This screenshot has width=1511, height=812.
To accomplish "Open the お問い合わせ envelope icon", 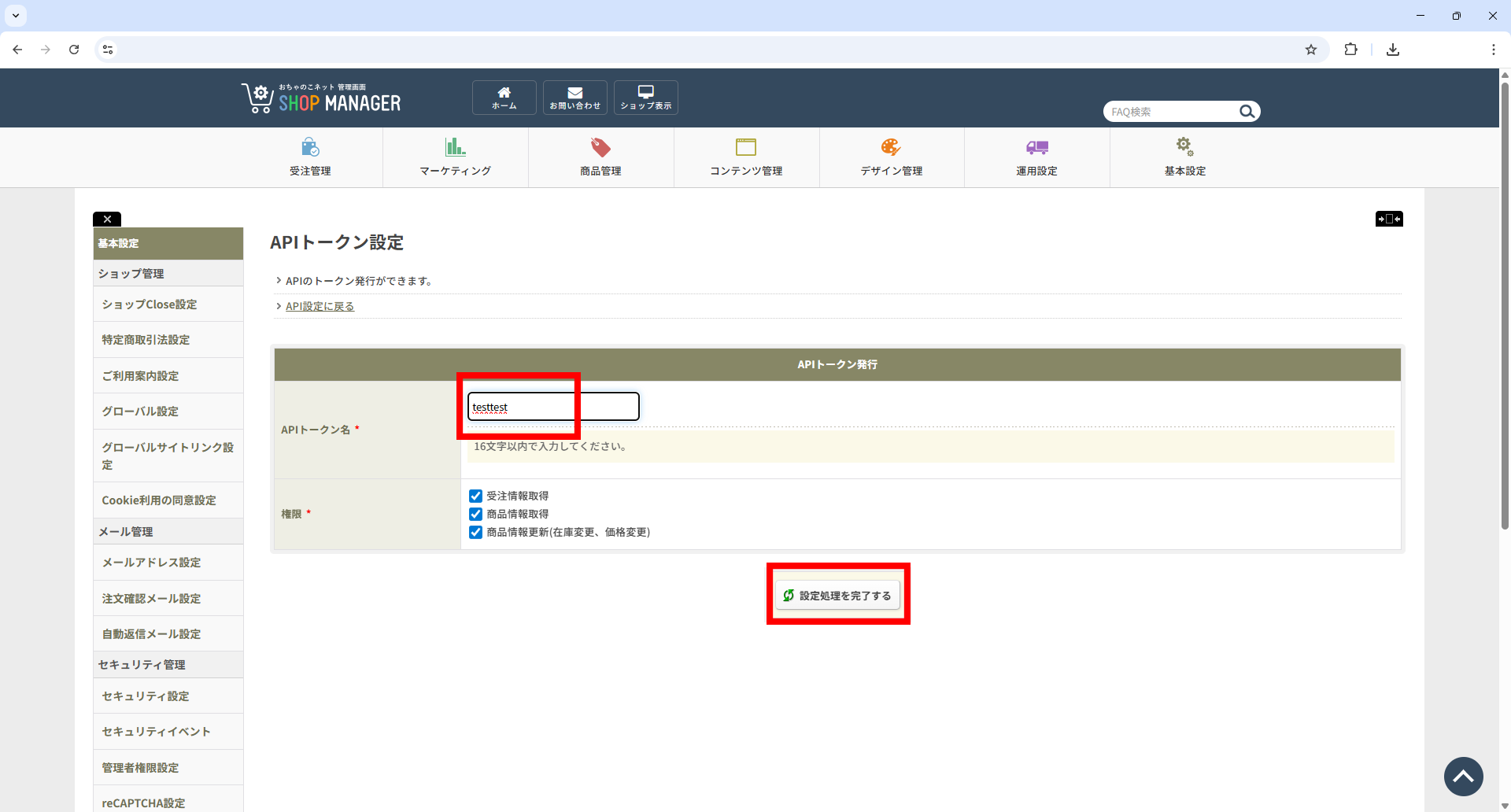I will tap(574, 93).
